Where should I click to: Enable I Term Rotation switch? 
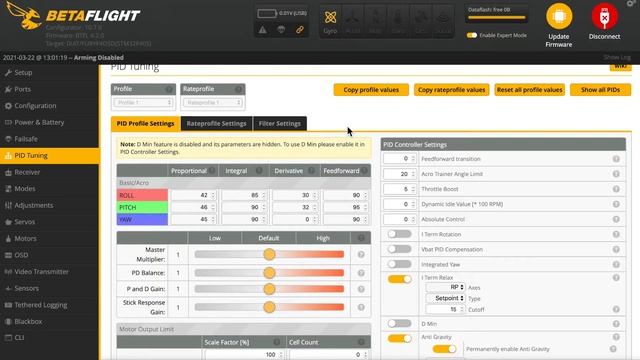click(x=399, y=234)
